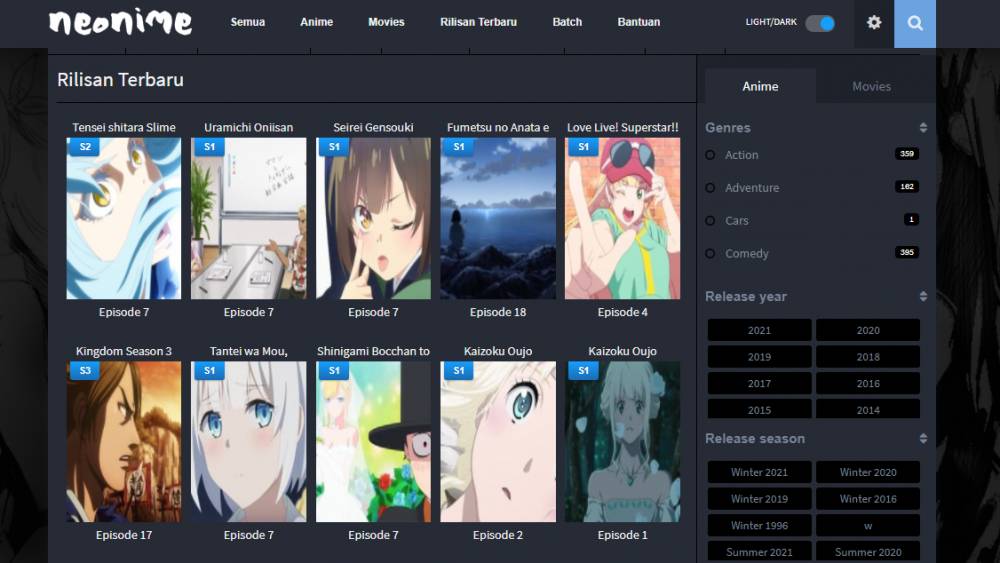Click the Tensei shitara Slime title

click(x=124, y=128)
